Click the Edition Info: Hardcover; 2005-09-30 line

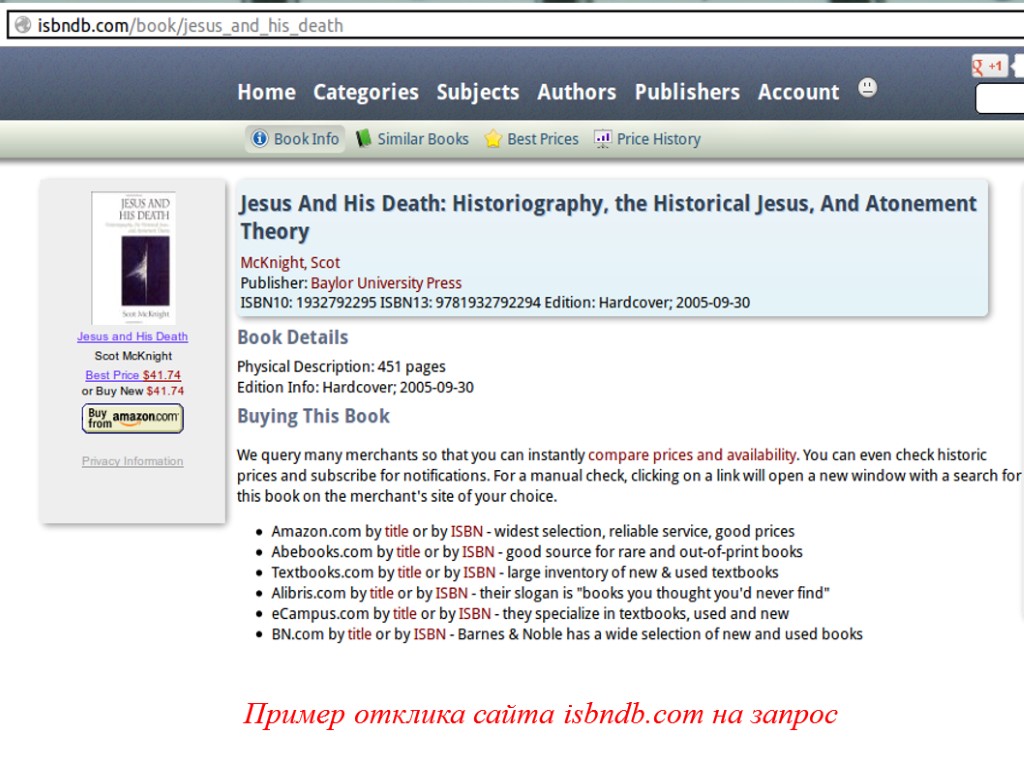click(355, 387)
